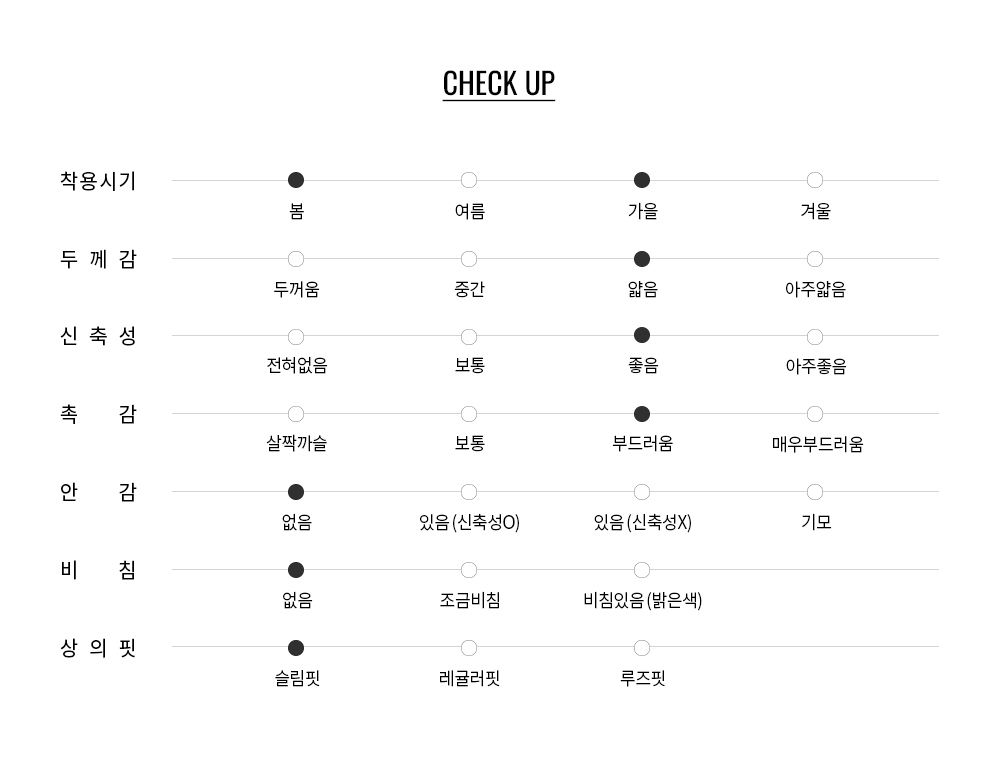
Task: Select the 부드러움 texture dot
Action: [642, 414]
